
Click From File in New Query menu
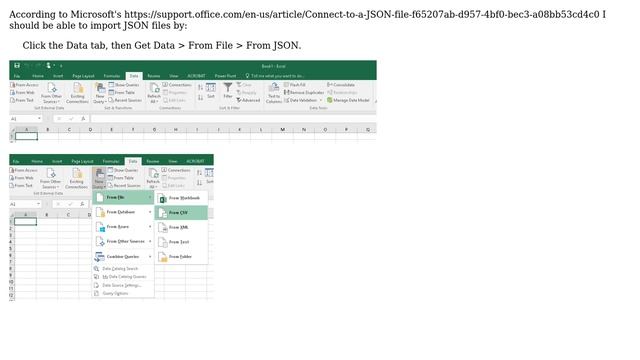pos(123,198)
